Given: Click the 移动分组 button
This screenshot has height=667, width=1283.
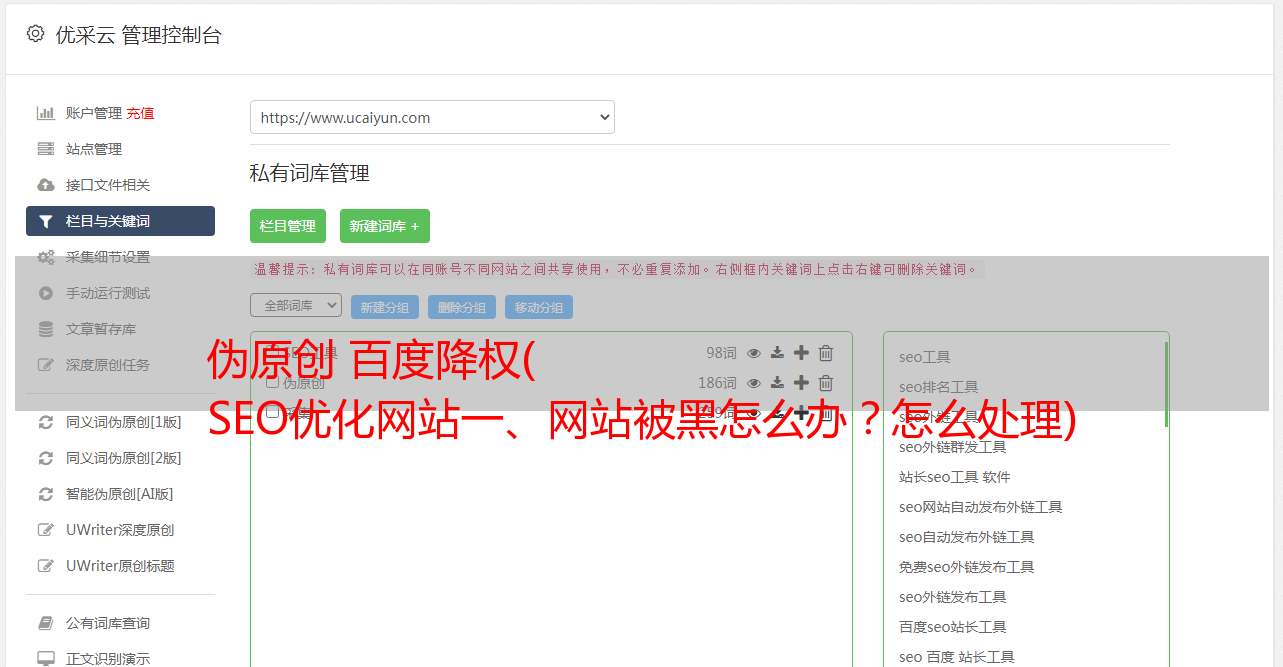Looking at the screenshot, I should point(539,307).
